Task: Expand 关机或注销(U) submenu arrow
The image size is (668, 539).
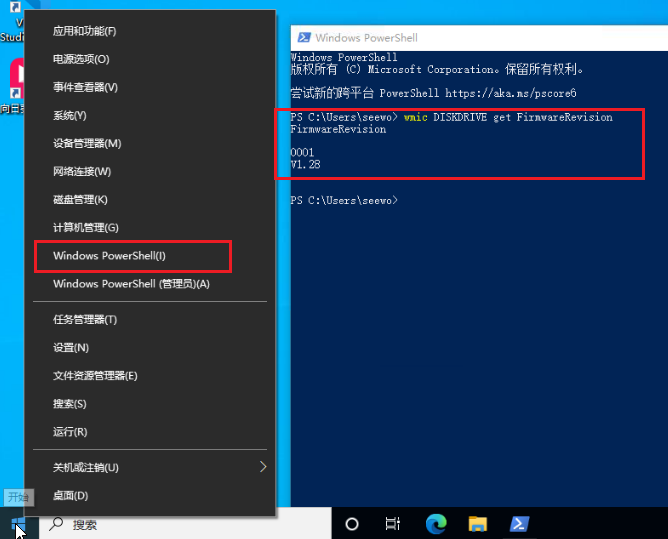Action: coord(263,467)
